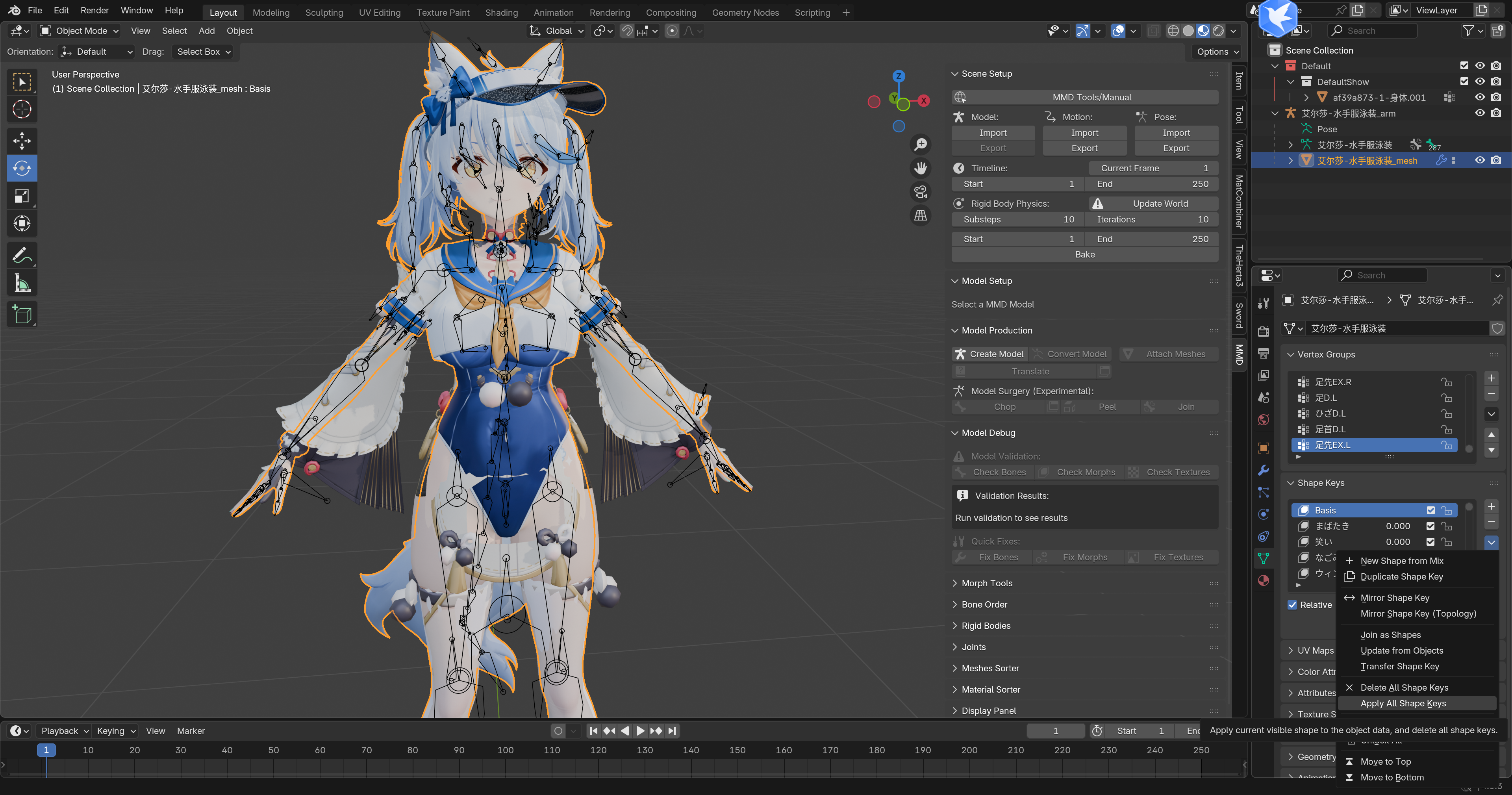1512x795 pixels.
Task: Activate the Scale tool
Action: click(22, 196)
